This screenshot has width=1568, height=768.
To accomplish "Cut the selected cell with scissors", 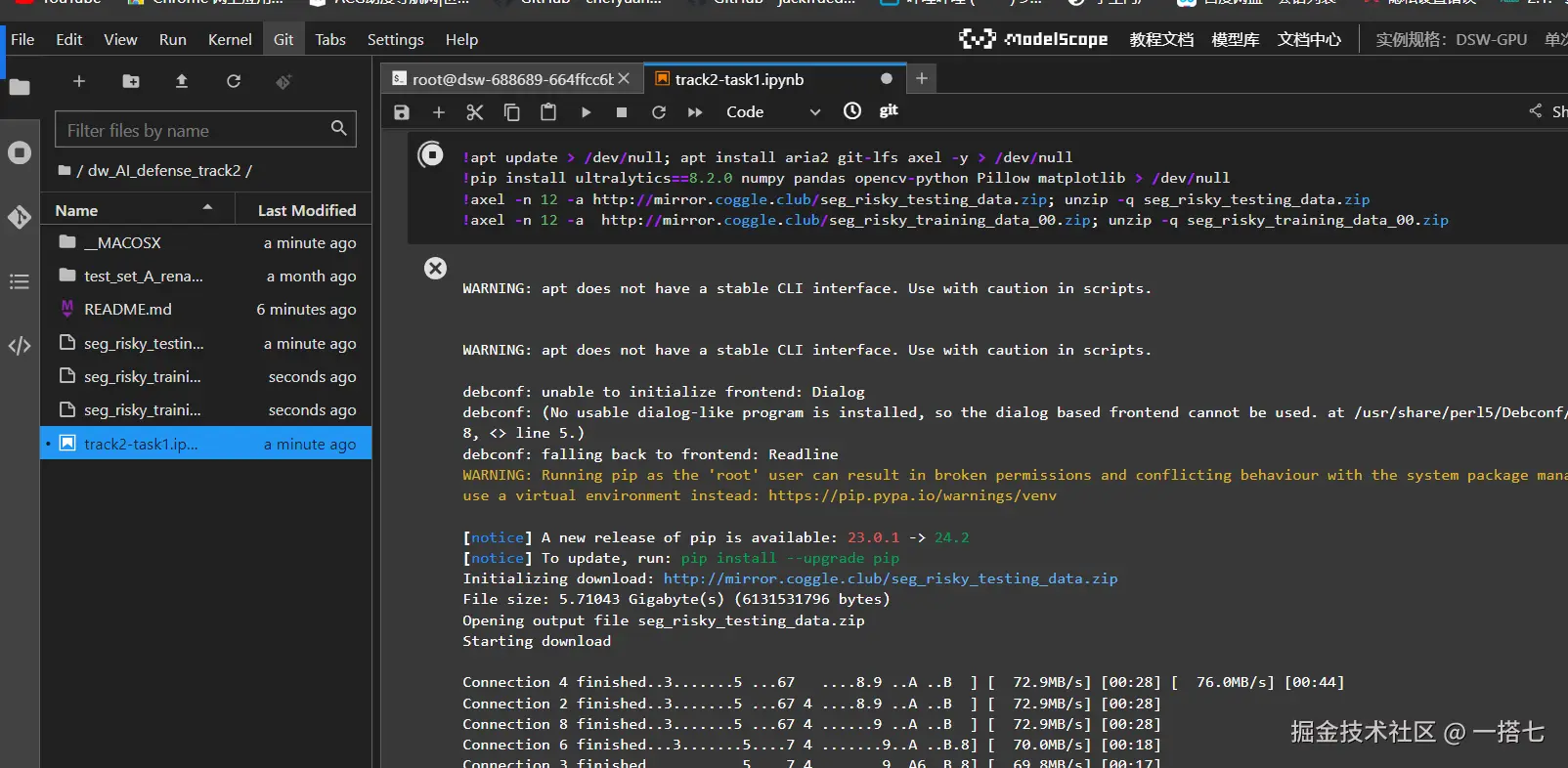I will [475, 112].
